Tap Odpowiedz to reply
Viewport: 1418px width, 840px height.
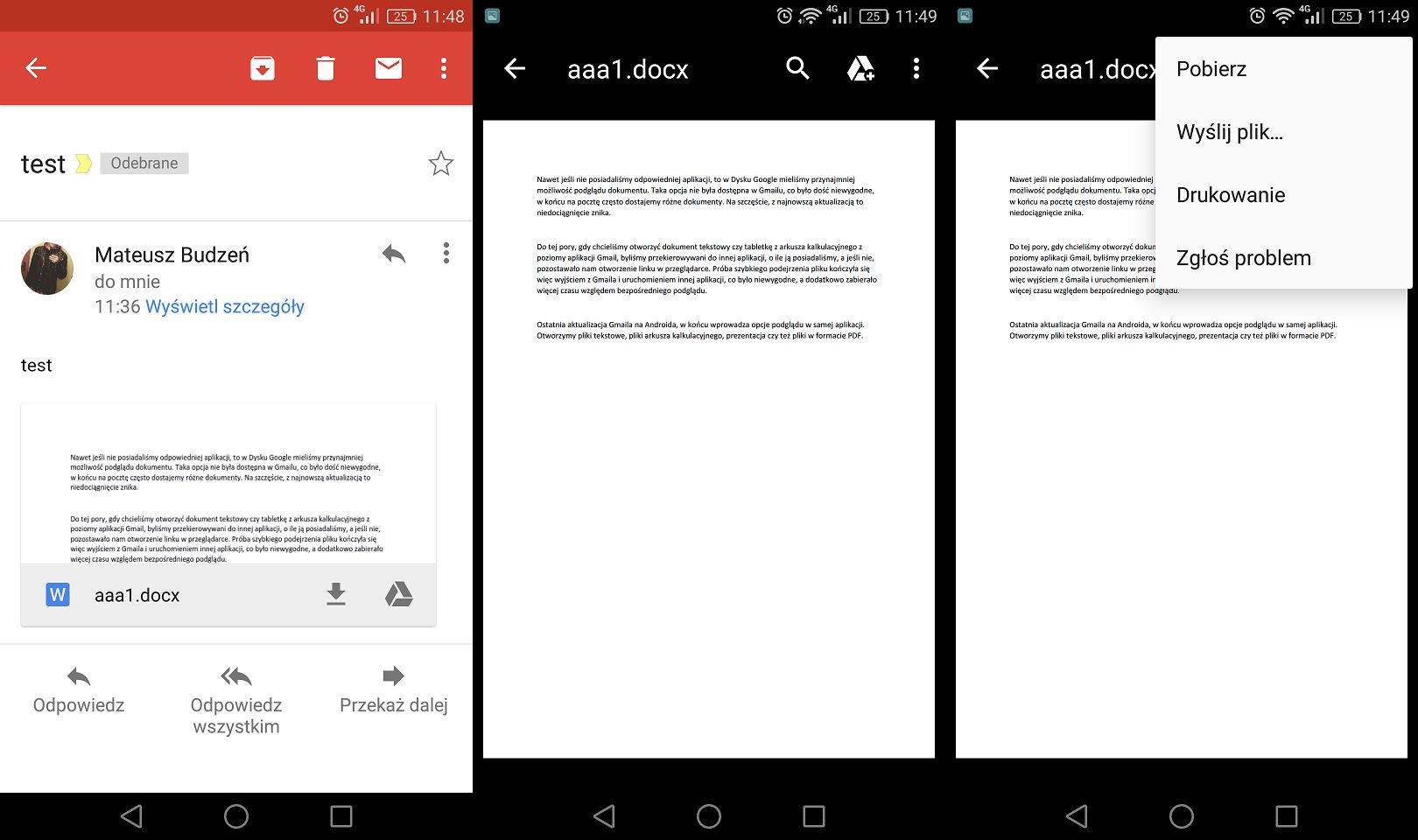pos(79,691)
